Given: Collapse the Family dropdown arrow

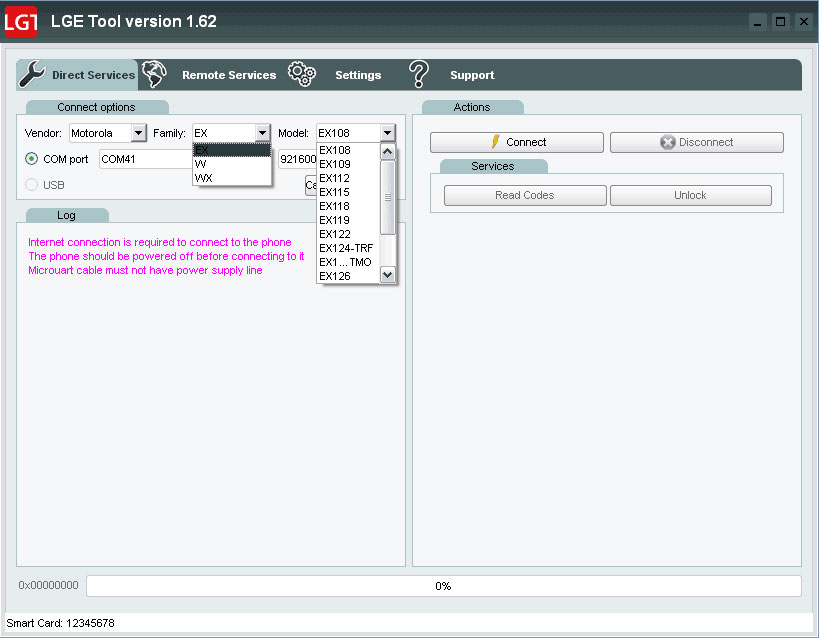Looking at the screenshot, I should pos(263,133).
